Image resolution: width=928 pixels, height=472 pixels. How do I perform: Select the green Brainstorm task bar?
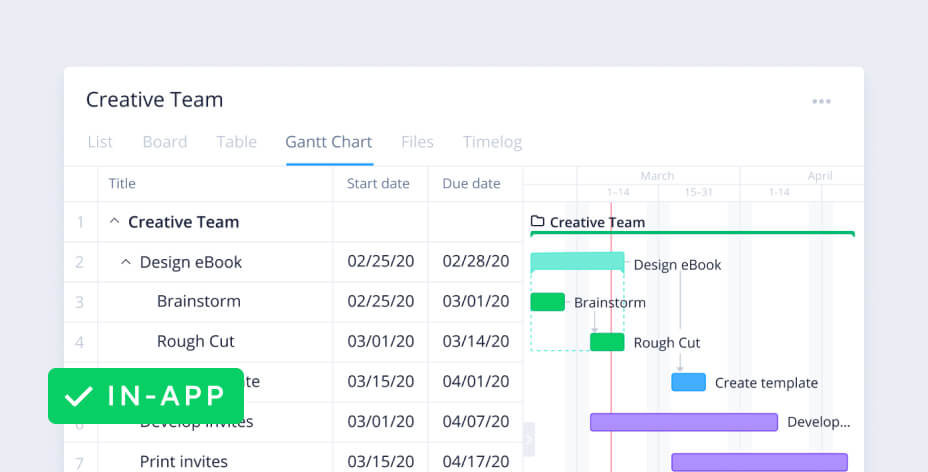547,302
